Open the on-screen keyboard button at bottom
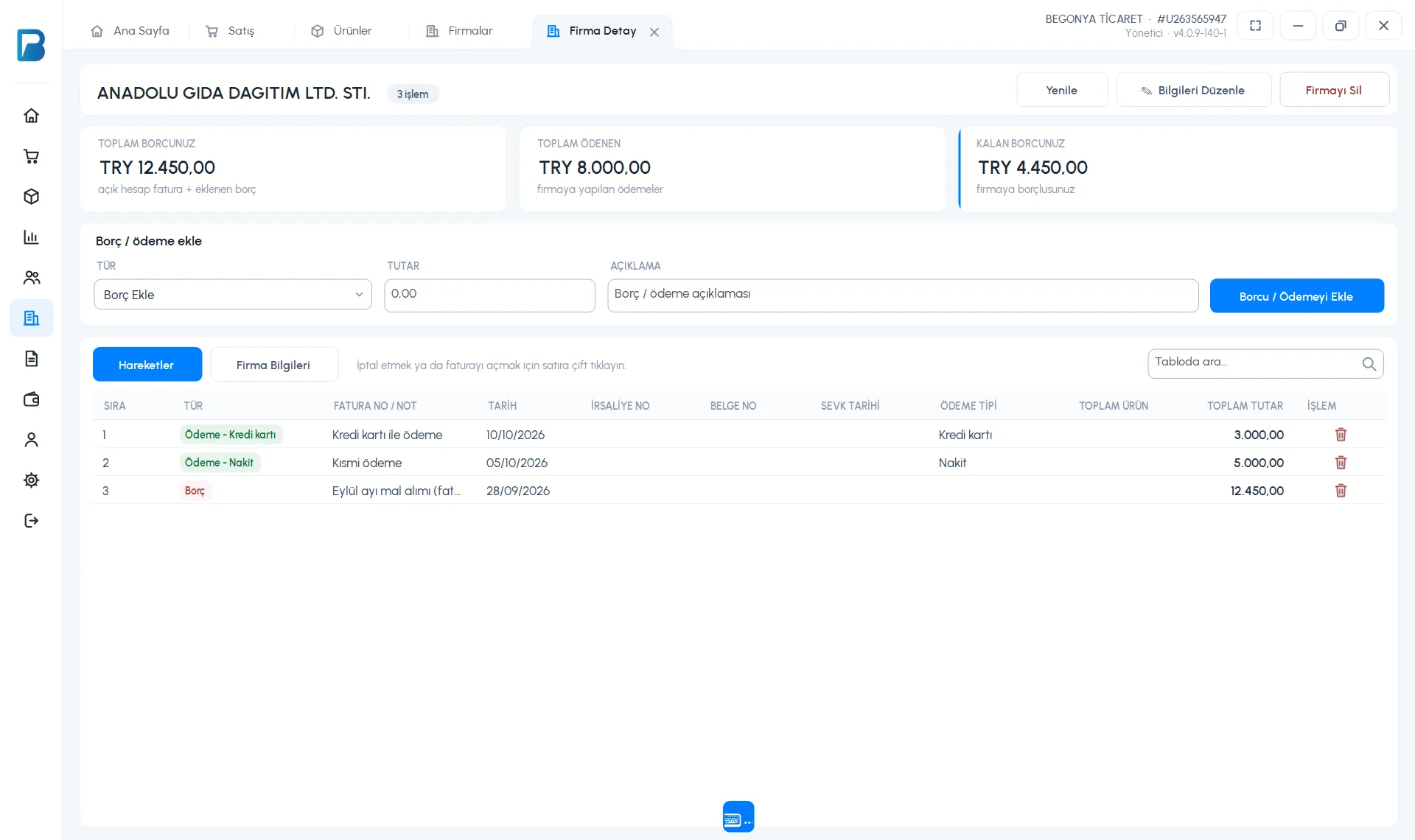 click(738, 816)
